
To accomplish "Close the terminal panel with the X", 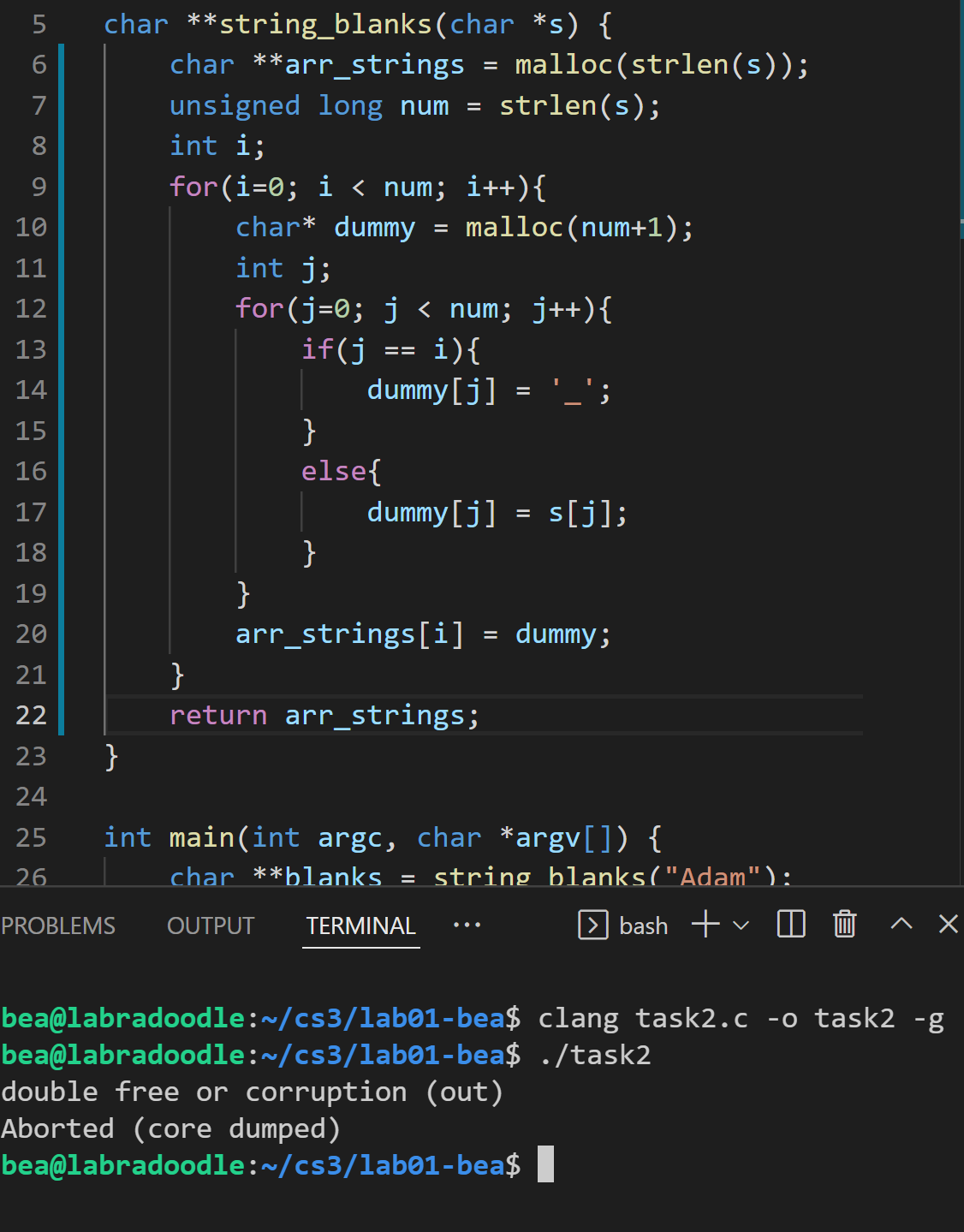I will (948, 925).
